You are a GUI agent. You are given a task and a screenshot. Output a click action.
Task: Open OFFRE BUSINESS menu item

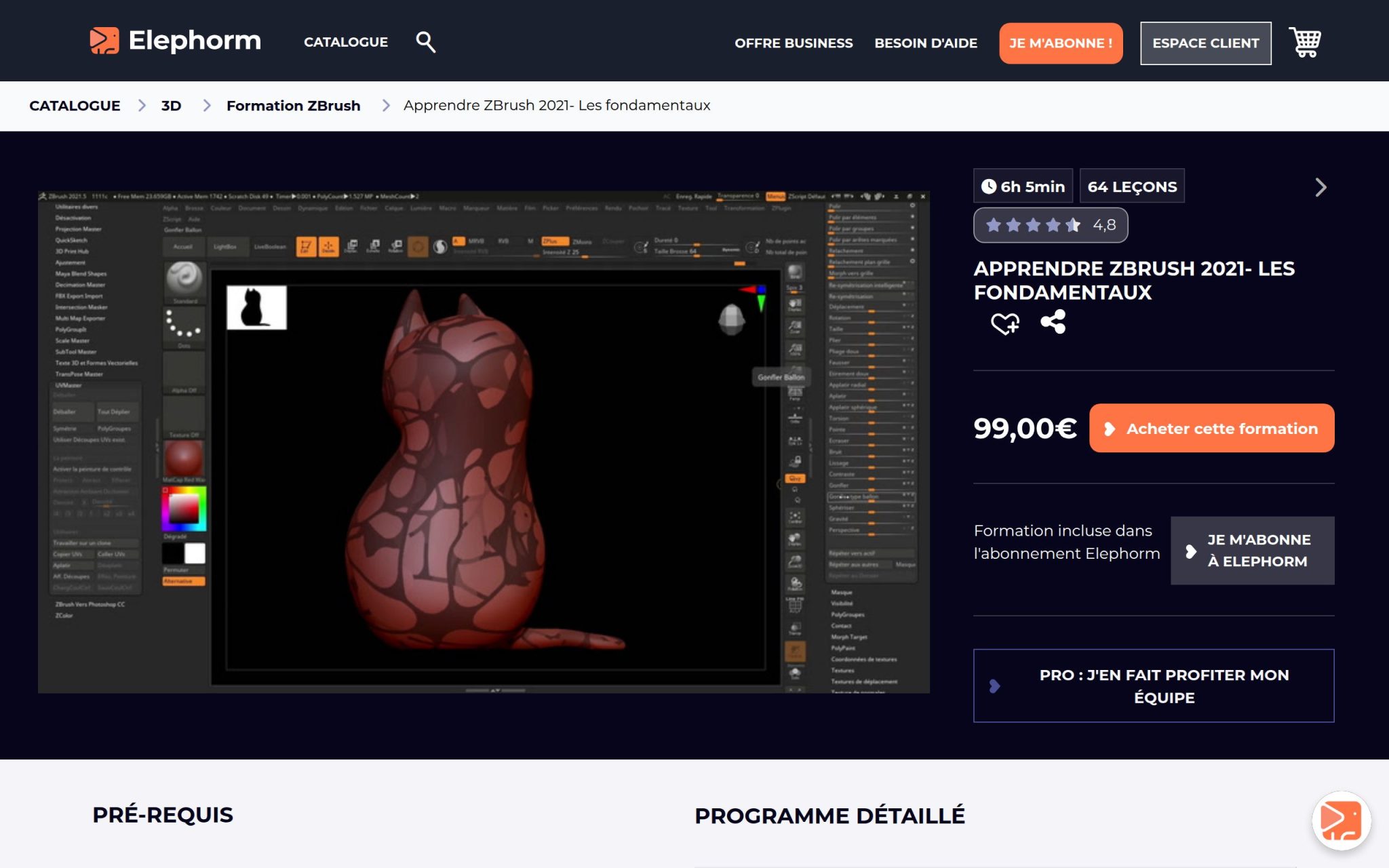(794, 43)
